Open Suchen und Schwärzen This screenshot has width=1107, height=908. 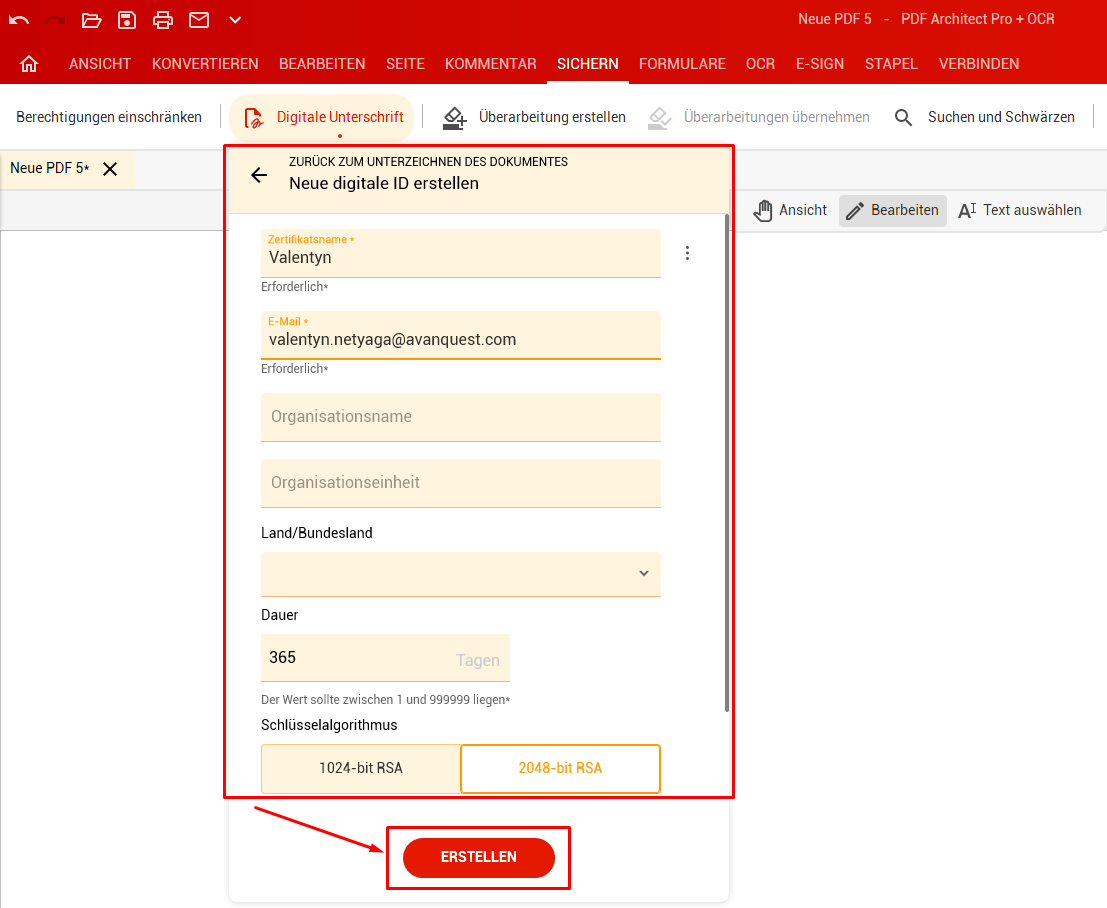click(985, 117)
